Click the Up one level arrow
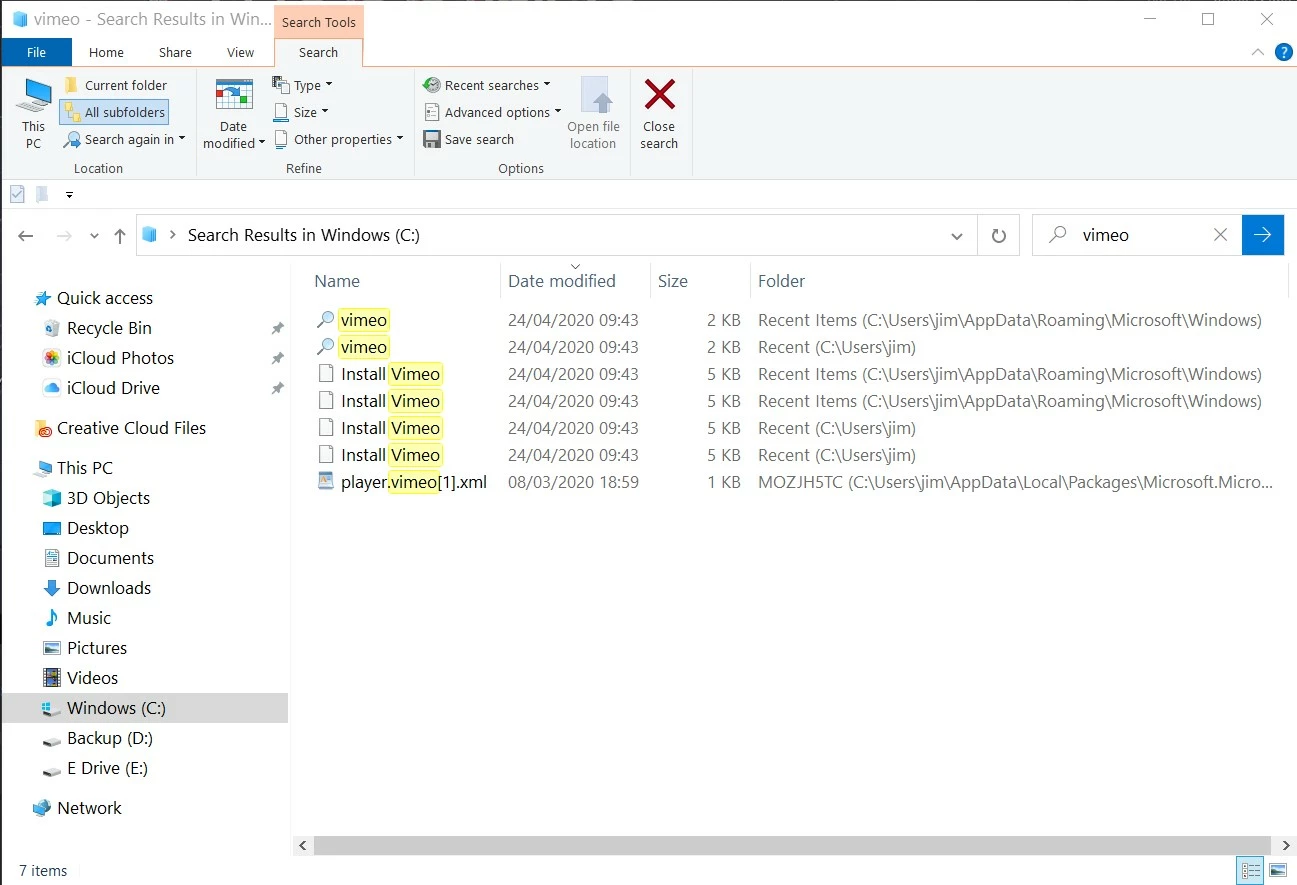Viewport: 1297px width, 885px height. click(x=120, y=236)
